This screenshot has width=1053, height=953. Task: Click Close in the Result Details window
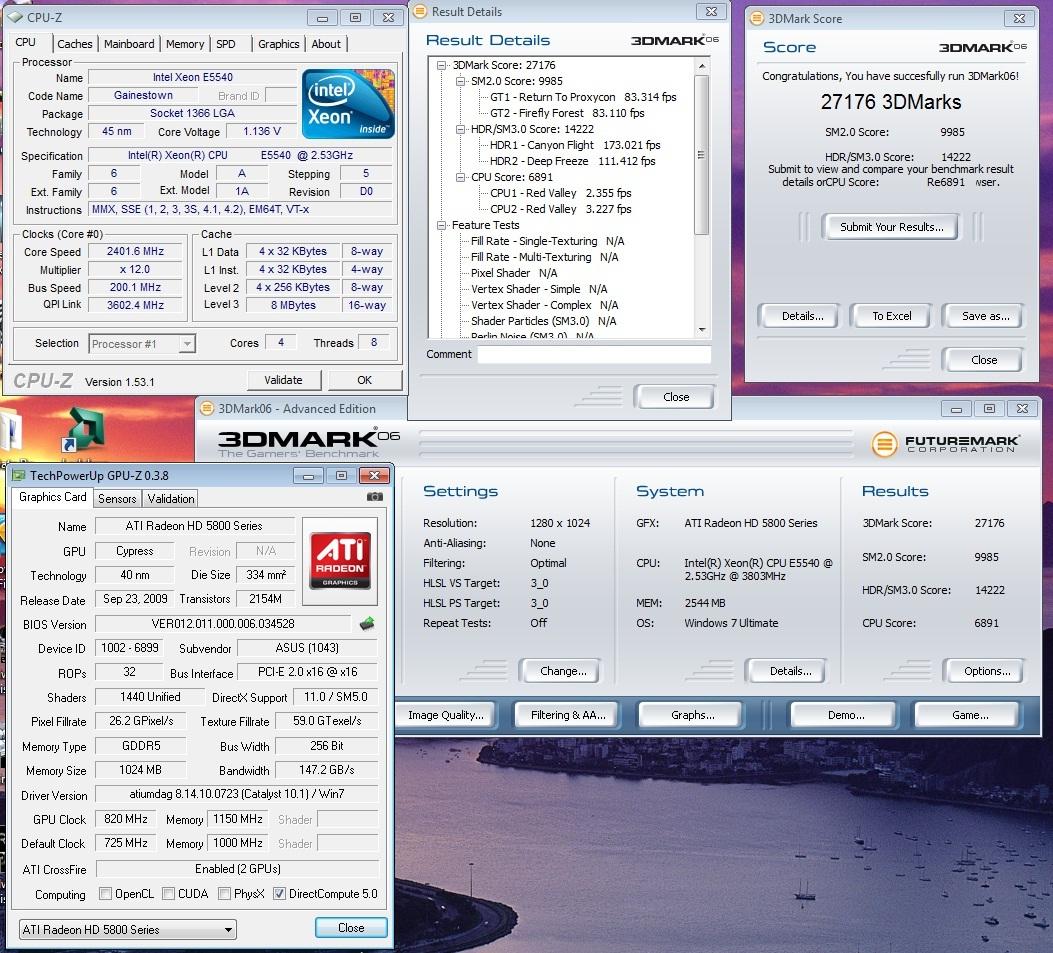tap(676, 397)
